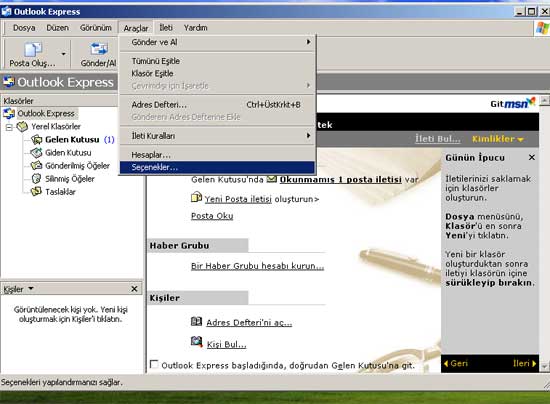The image size is (550, 404).
Task: Select Seçenekler… in the Araçlar menu
Action: (x=217, y=167)
